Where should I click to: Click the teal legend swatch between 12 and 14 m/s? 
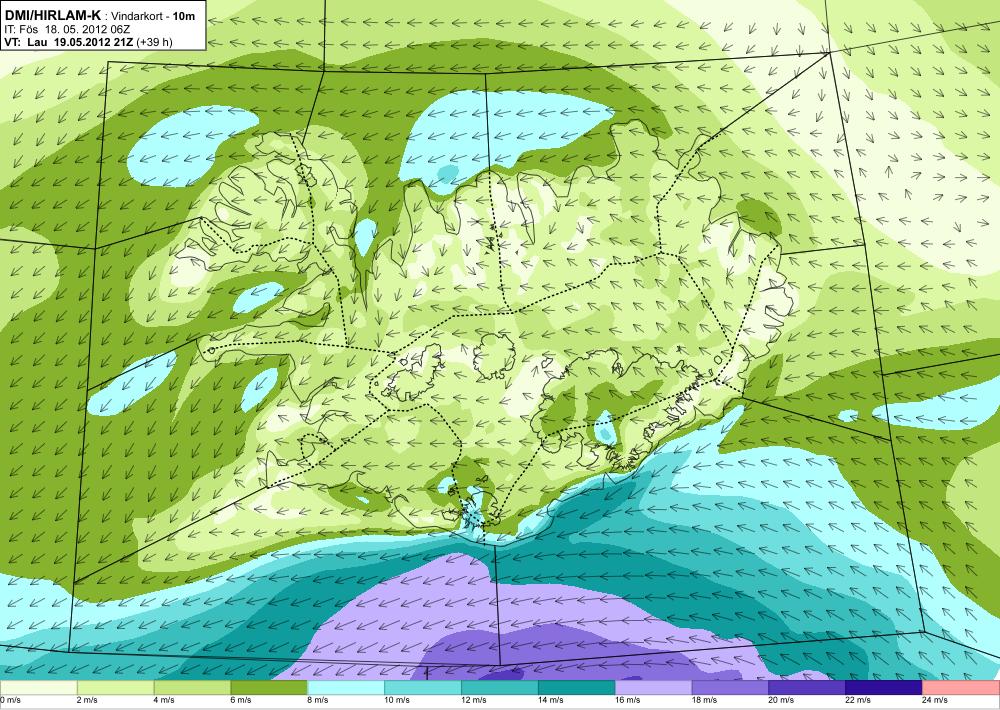click(499, 688)
